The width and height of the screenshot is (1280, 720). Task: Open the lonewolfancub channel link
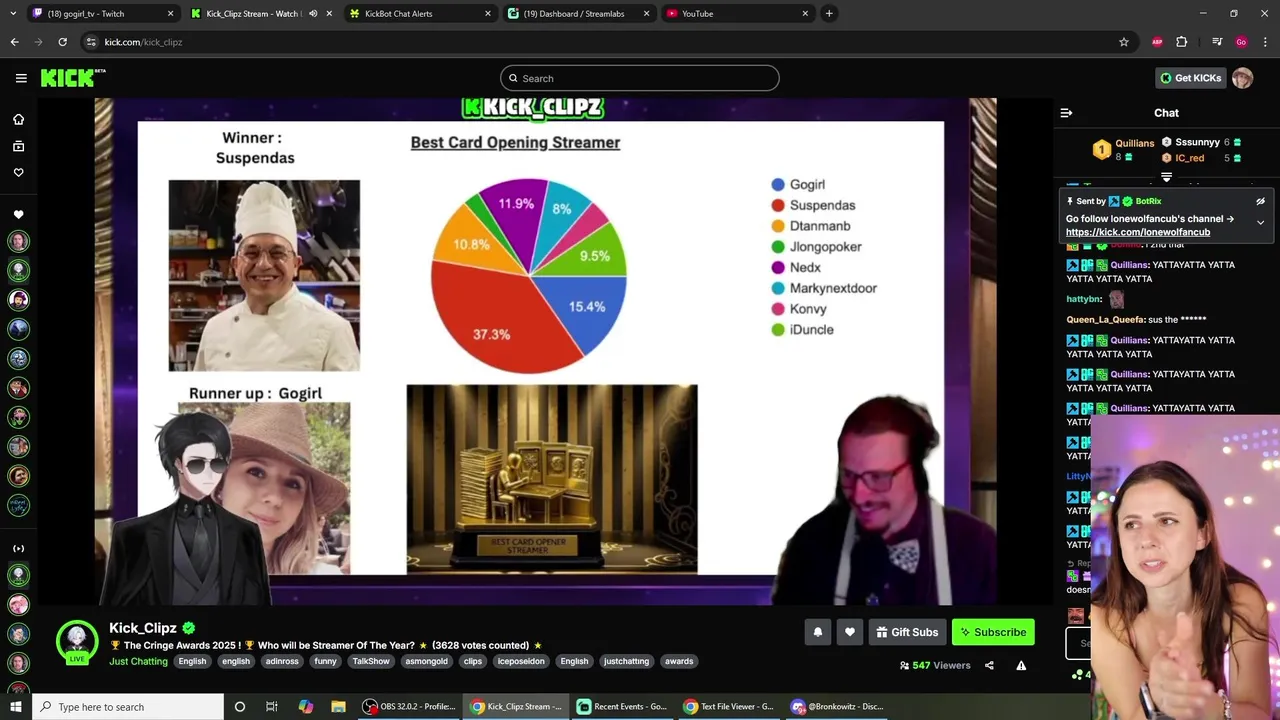pos(1138,232)
